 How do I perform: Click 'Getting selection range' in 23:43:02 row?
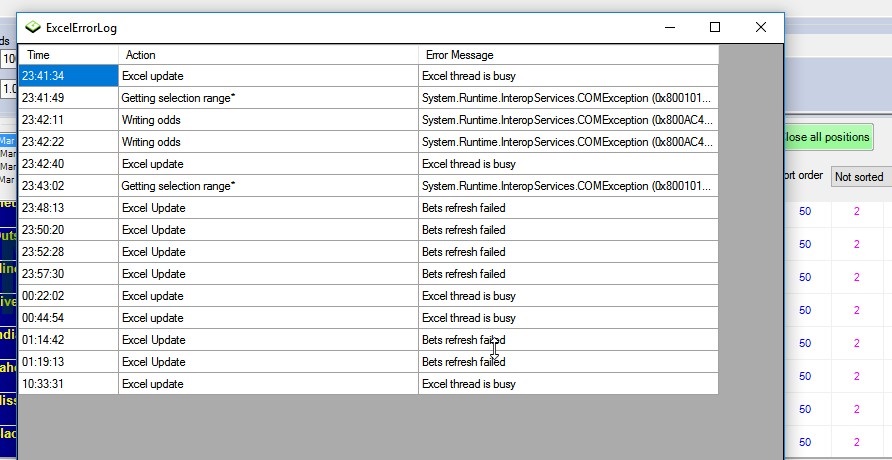pos(178,186)
